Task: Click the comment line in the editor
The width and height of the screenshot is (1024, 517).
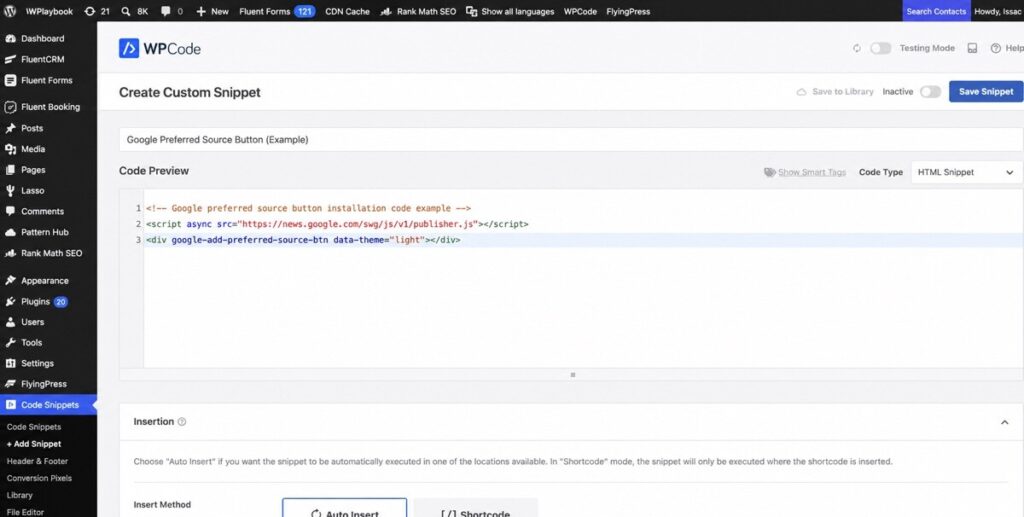Action: click(x=308, y=208)
